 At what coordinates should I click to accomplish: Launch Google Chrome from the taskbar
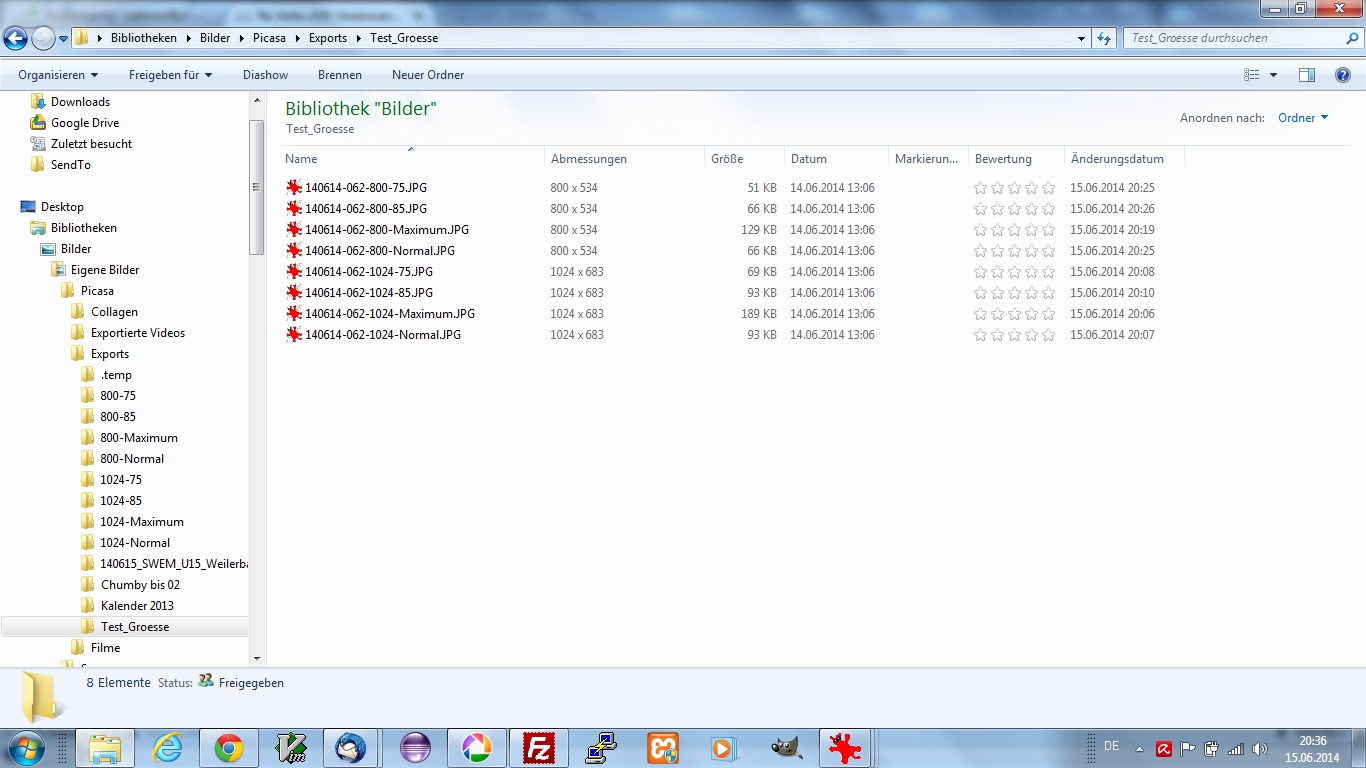pyautogui.click(x=229, y=748)
